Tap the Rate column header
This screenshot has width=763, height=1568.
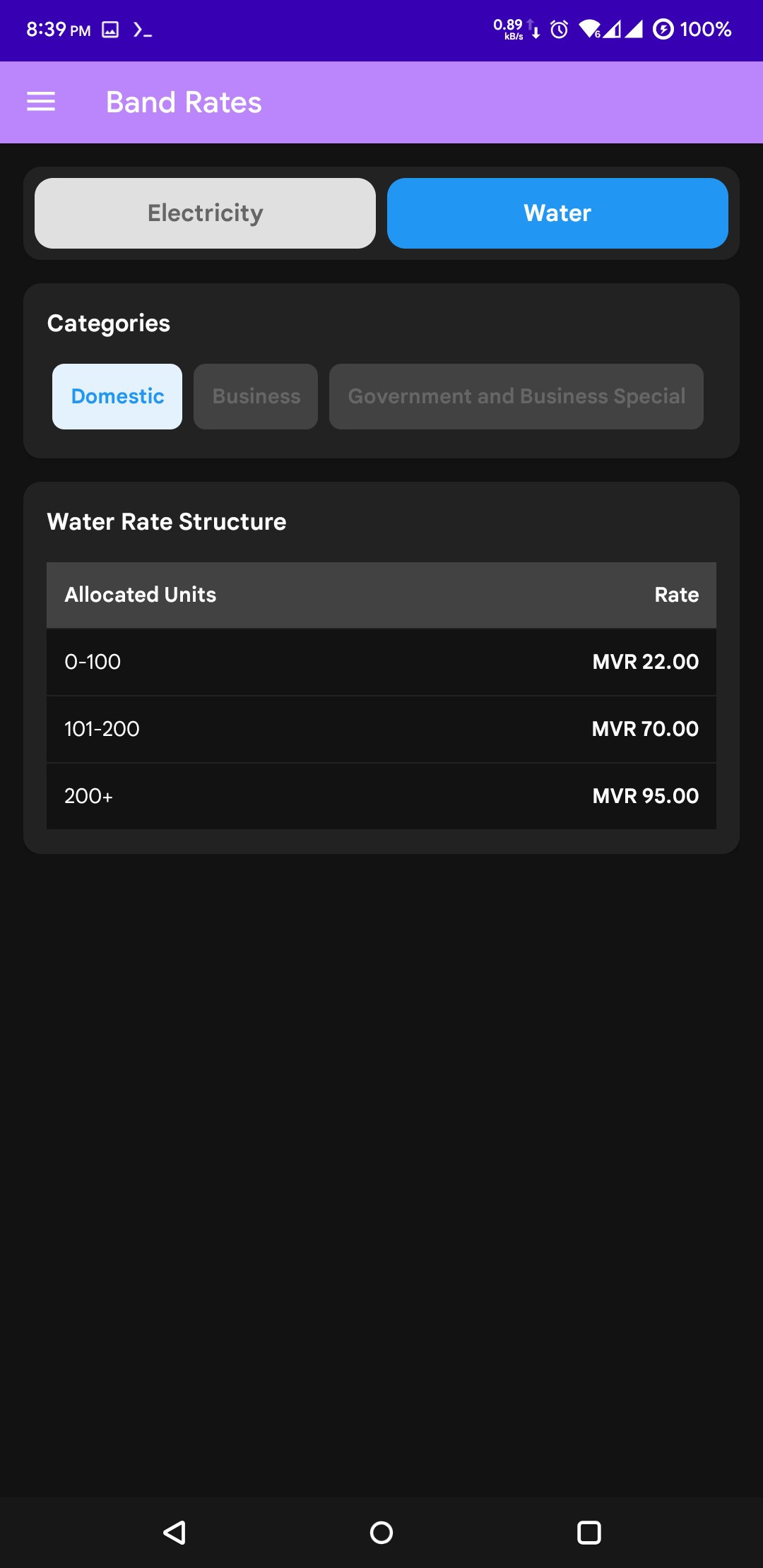(x=676, y=595)
